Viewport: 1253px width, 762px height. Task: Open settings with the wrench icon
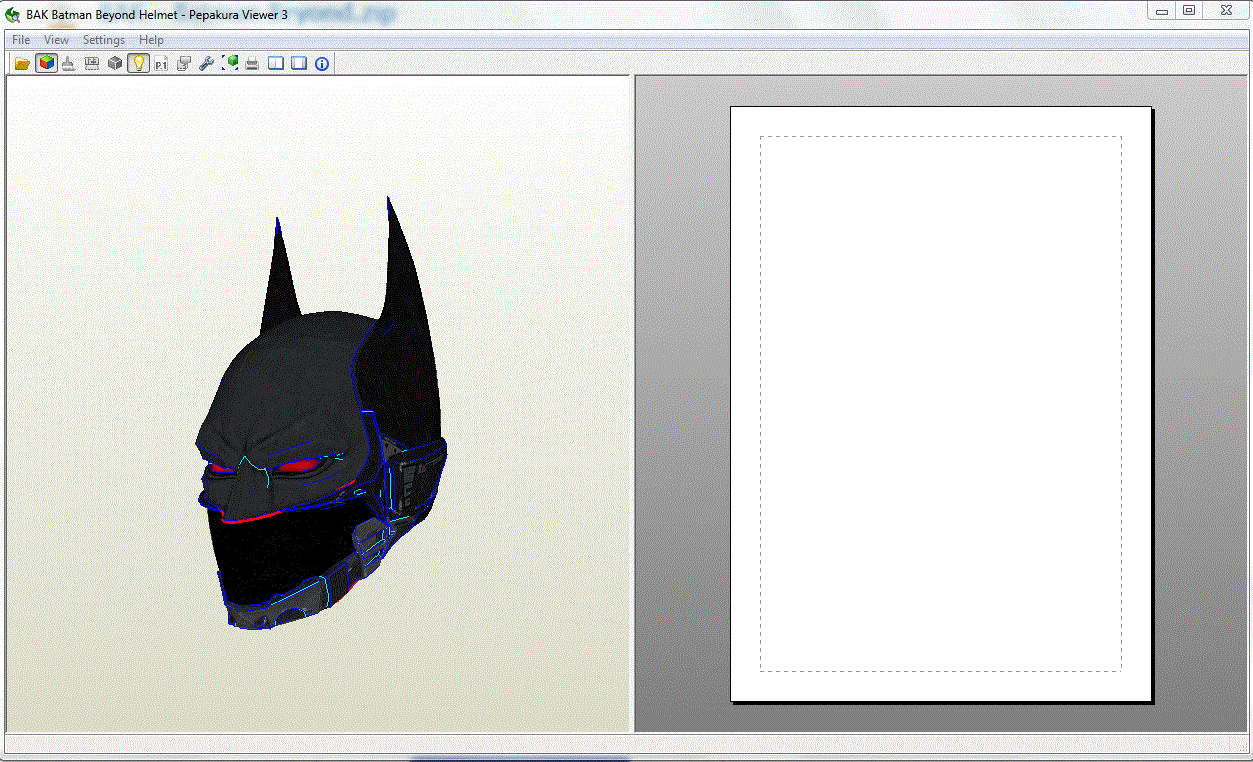click(207, 64)
